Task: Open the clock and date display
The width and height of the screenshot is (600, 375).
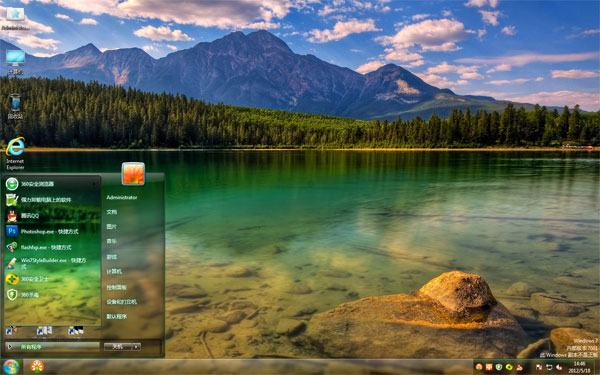Action: 580,367
